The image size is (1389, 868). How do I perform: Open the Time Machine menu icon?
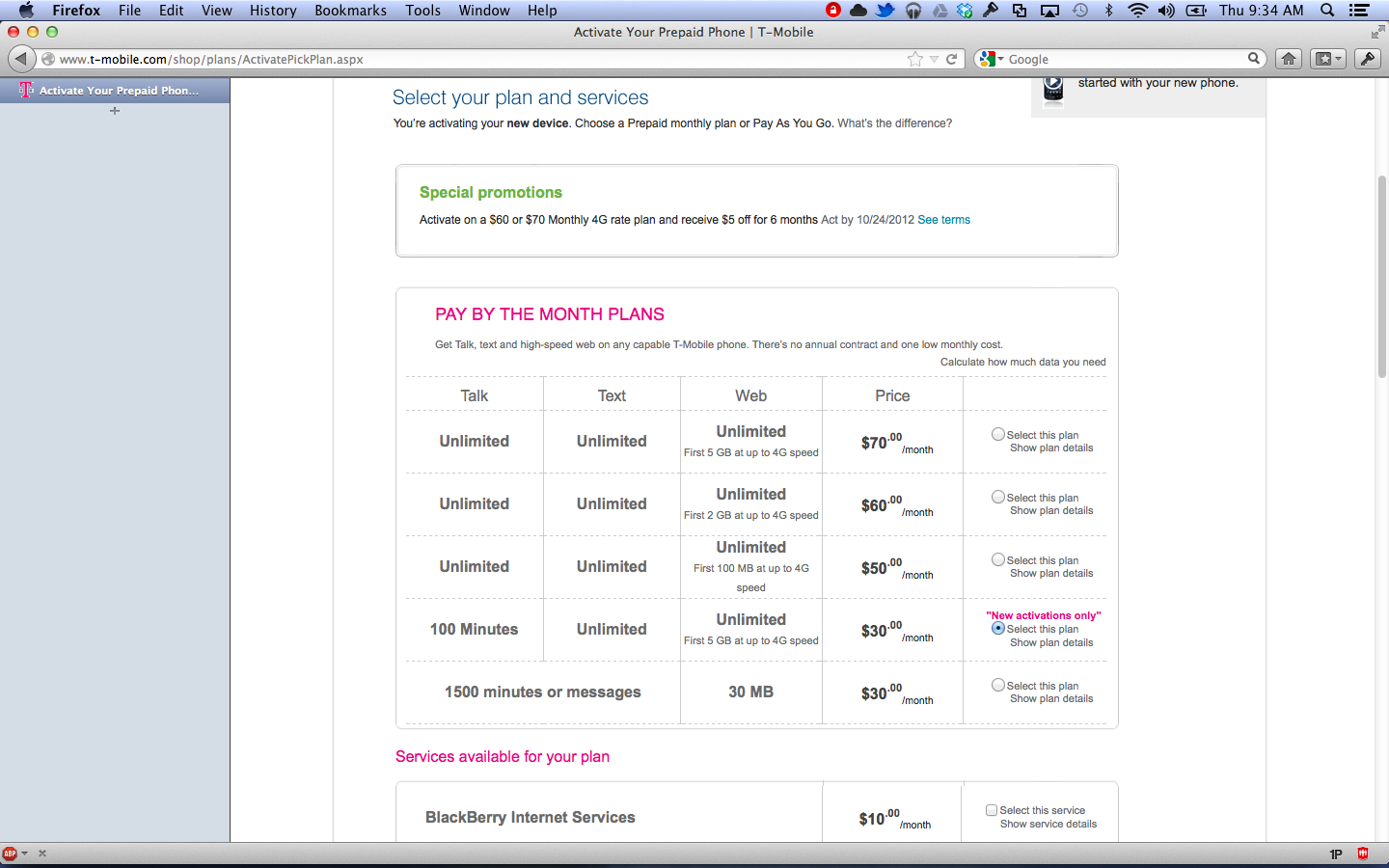(x=1080, y=11)
